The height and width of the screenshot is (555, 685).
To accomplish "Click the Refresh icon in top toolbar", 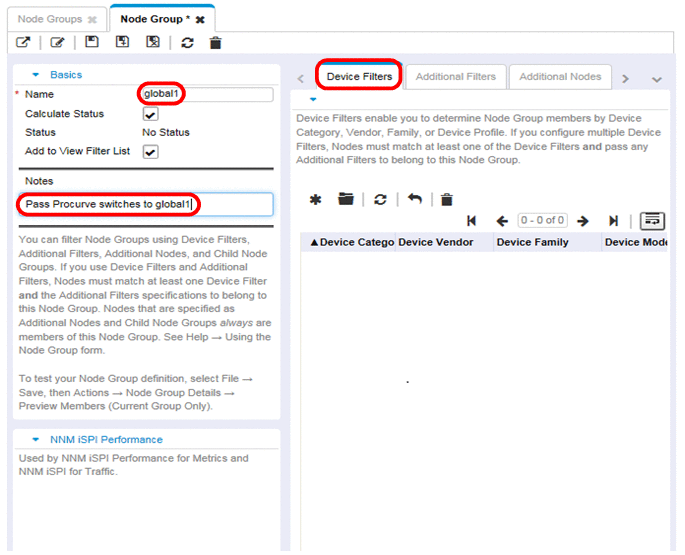I will 188,42.
